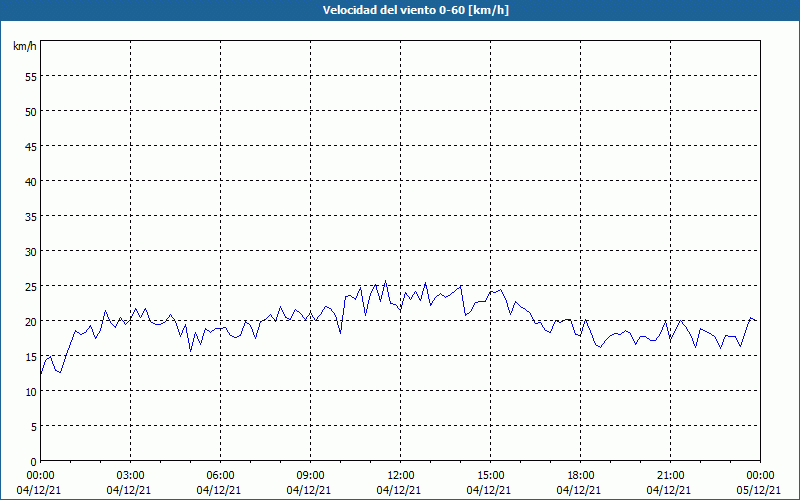Screen dimensions: 800x500
Task: Click the y-axis value '50'
Action: [31, 111]
